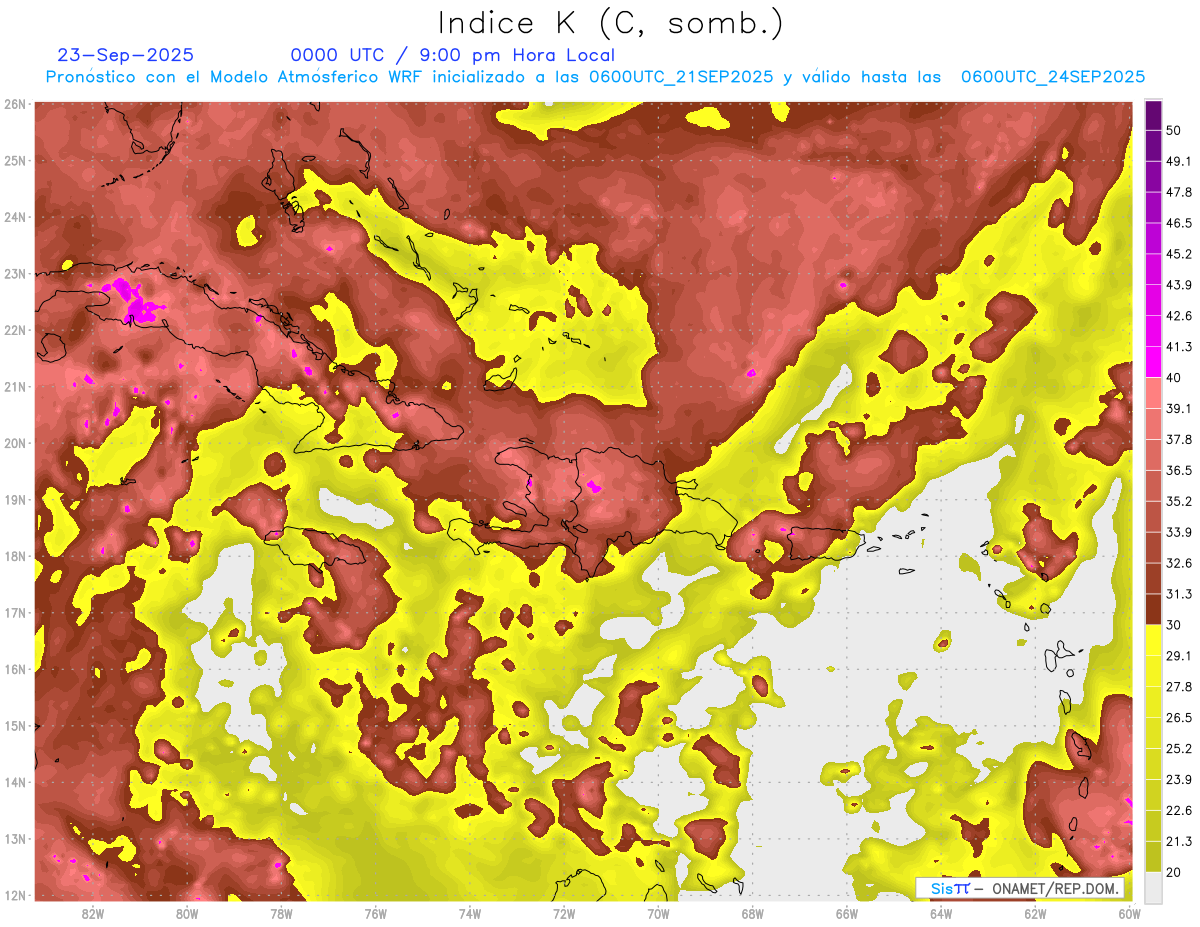Image resolution: width=1200 pixels, height=927 pixels.
Task: Pick the olive colorbar segment near 21.3
Action: 1153,840
